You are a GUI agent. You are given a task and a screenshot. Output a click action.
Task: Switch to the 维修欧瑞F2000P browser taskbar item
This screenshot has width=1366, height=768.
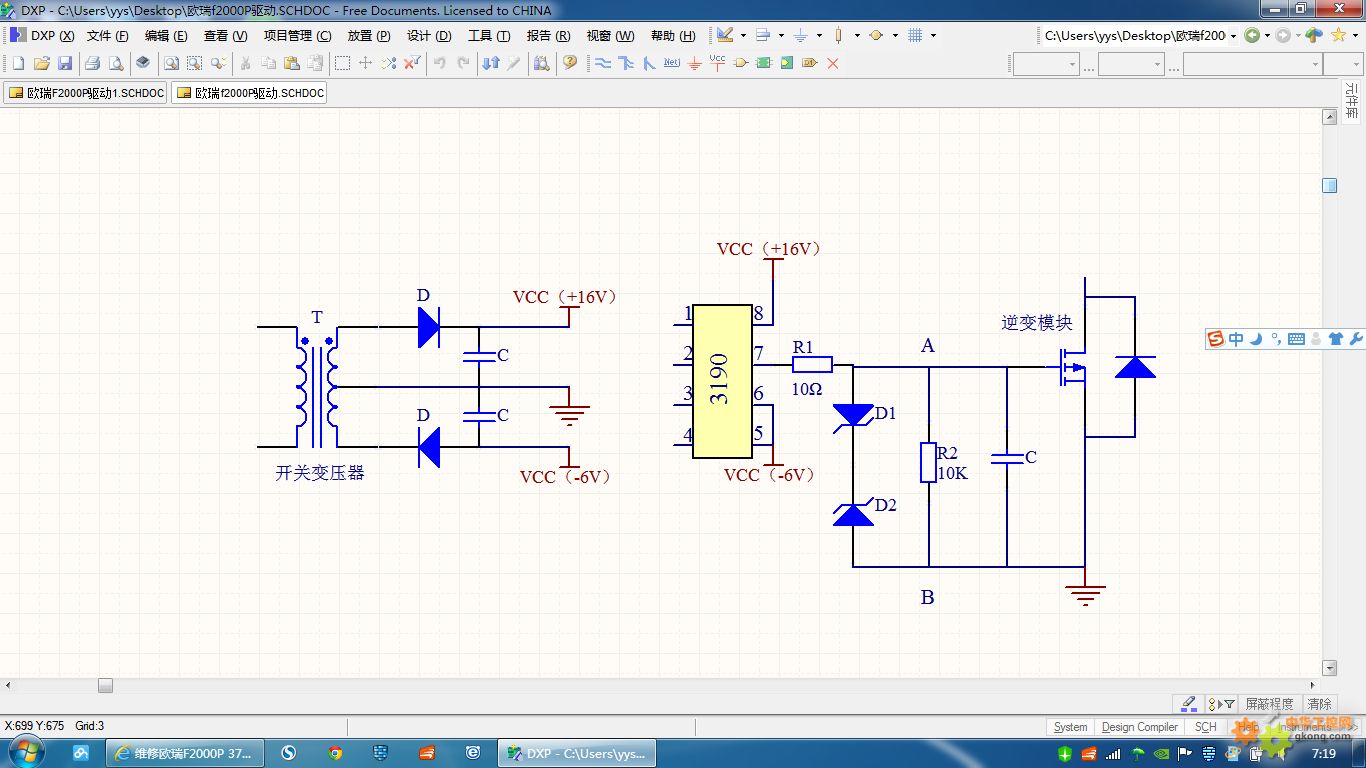pyautogui.click(x=185, y=753)
